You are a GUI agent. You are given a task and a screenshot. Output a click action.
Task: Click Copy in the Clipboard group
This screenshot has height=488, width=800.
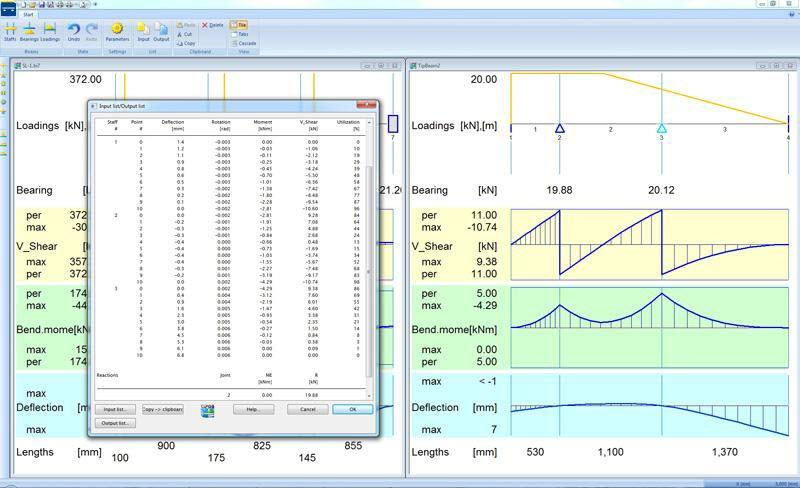coord(189,43)
